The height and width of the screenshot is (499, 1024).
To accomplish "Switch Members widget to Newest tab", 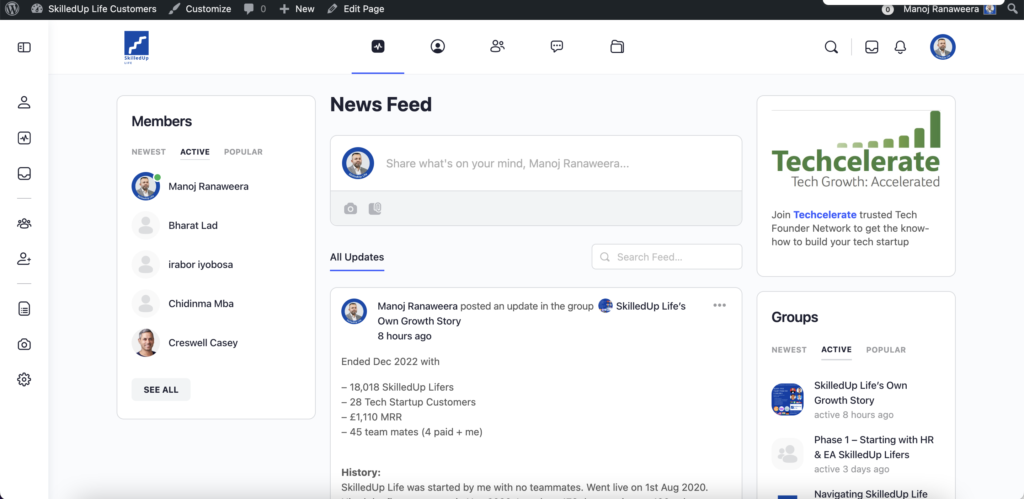I will point(149,152).
